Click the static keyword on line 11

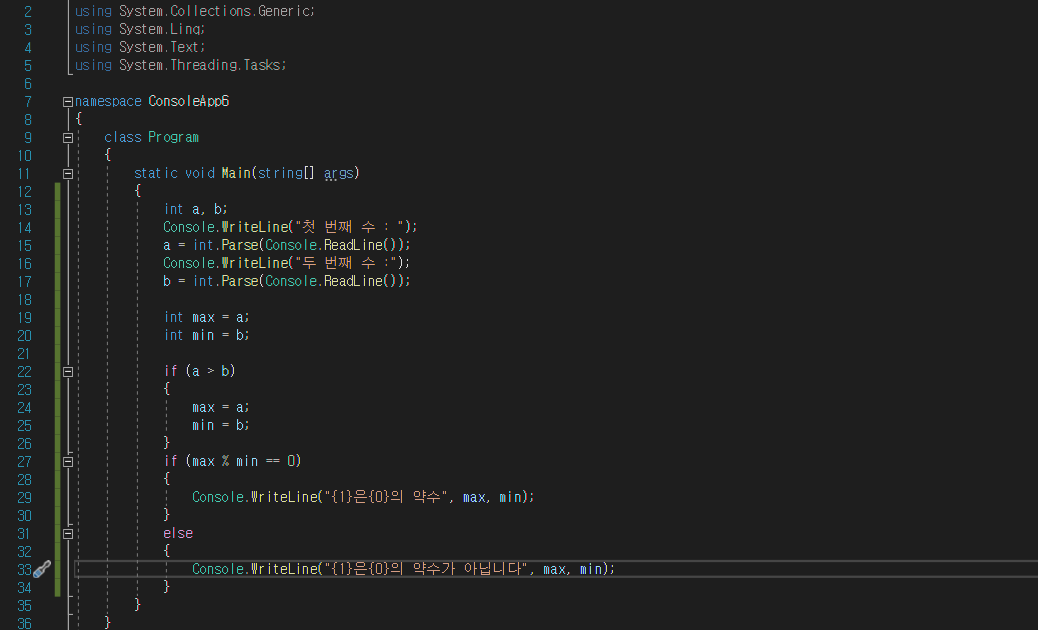(x=156, y=173)
